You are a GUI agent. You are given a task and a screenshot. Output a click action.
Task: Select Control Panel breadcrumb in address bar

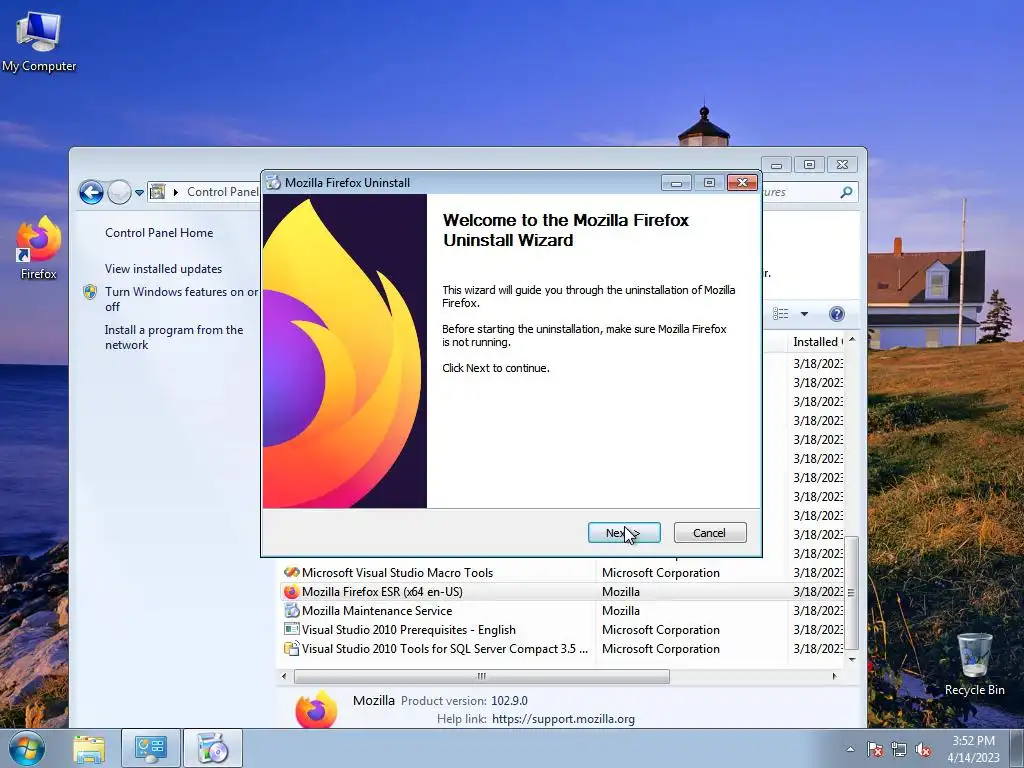tap(222, 191)
